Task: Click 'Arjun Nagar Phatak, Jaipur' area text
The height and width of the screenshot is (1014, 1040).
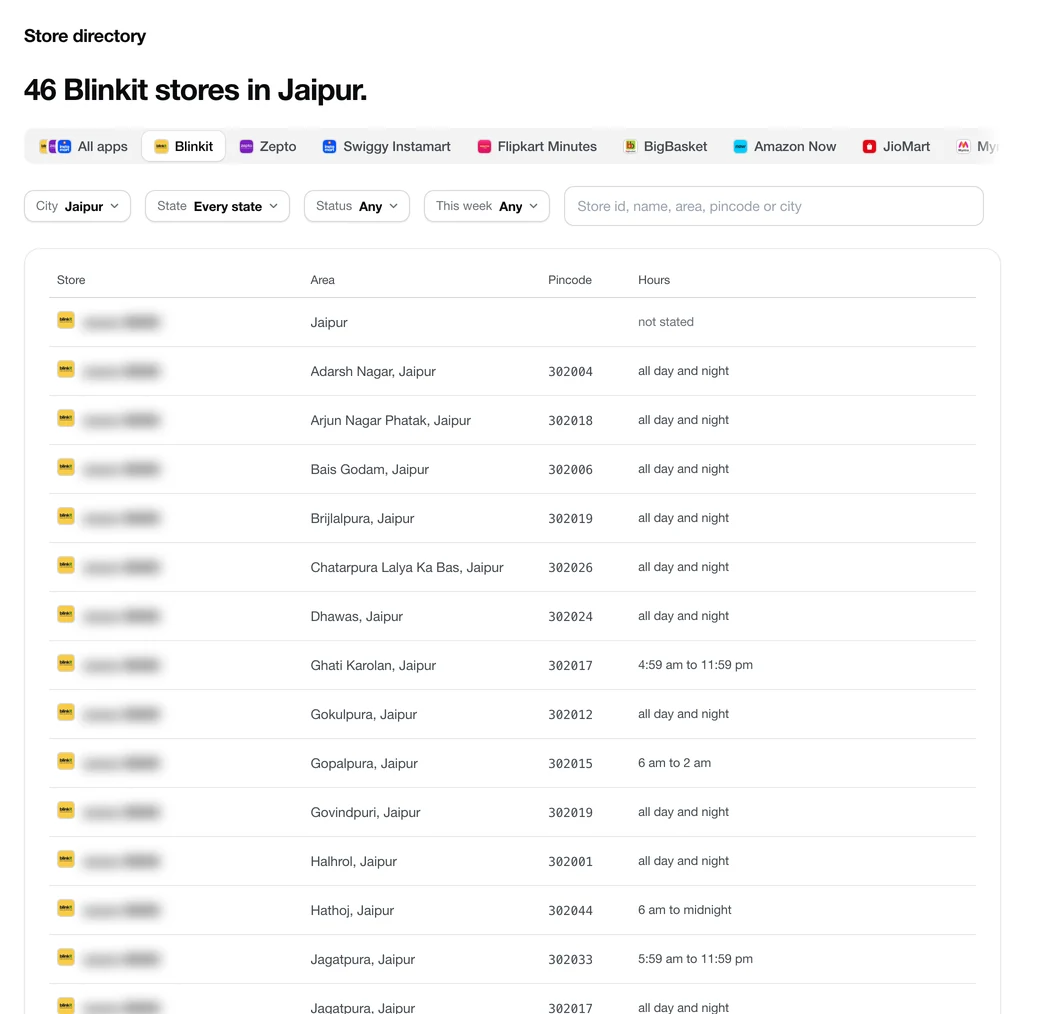Action: (x=391, y=420)
